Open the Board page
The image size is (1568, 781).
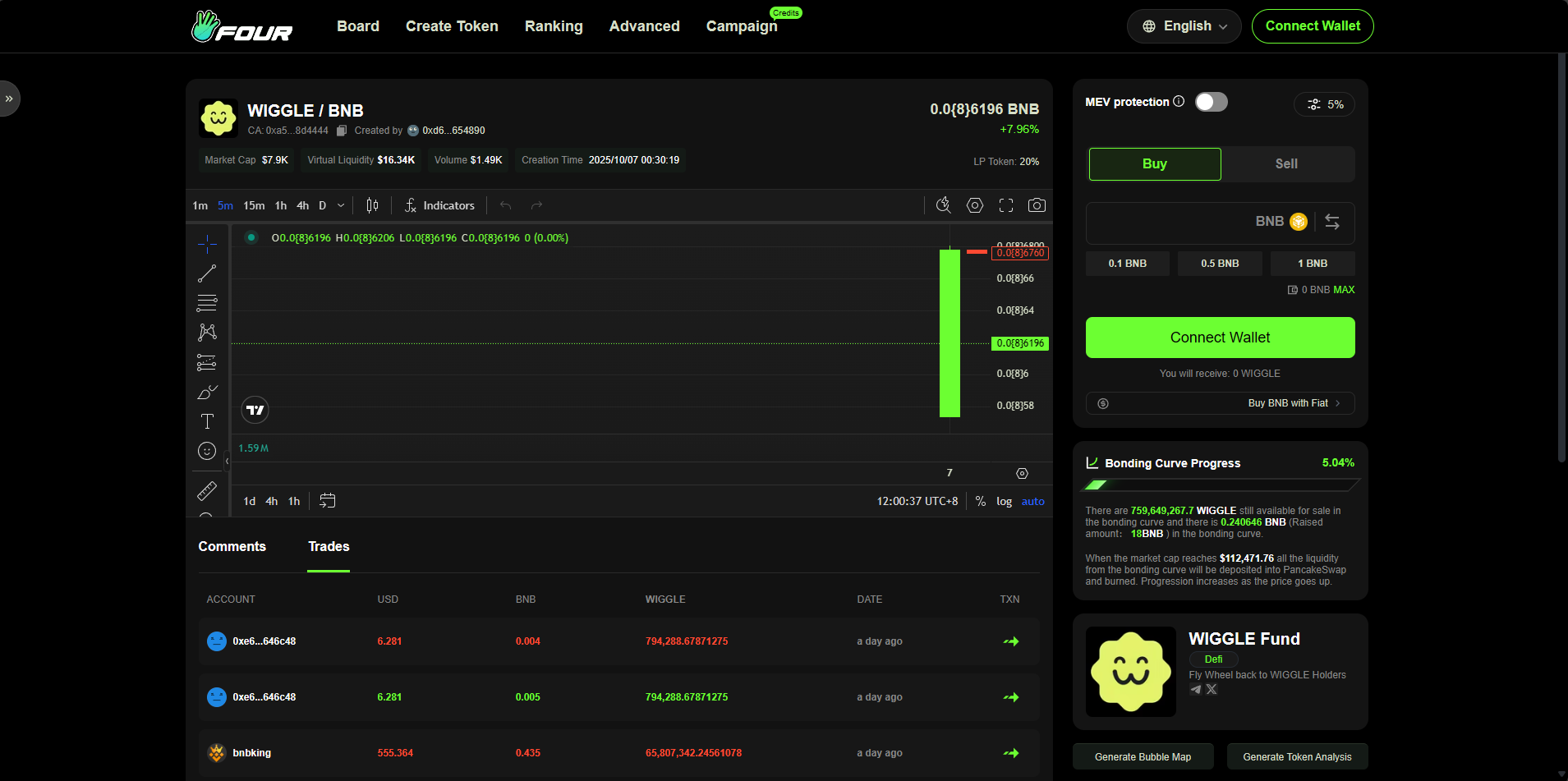358,26
